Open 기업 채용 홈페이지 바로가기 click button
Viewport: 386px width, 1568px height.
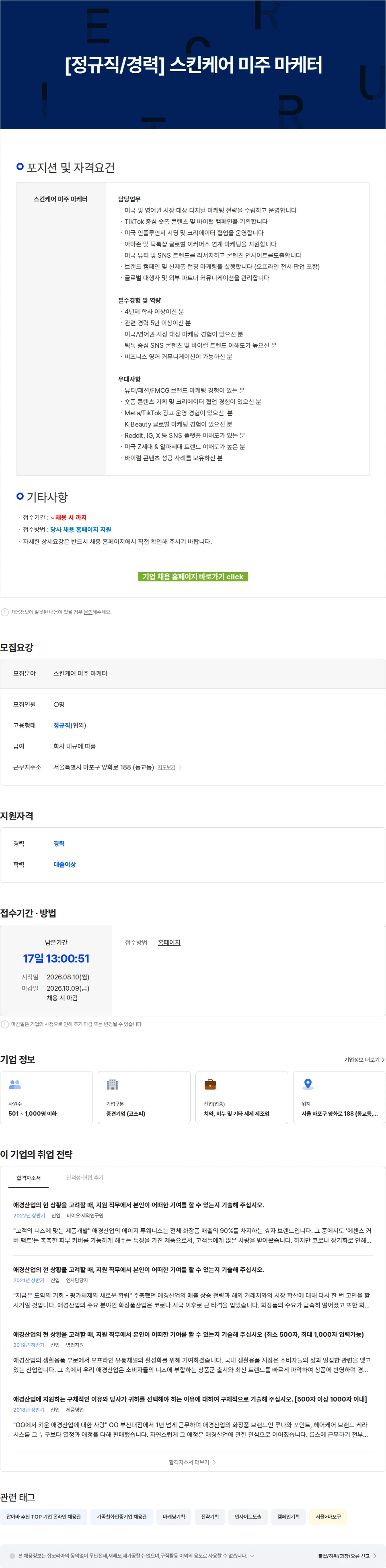[x=193, y=577]
